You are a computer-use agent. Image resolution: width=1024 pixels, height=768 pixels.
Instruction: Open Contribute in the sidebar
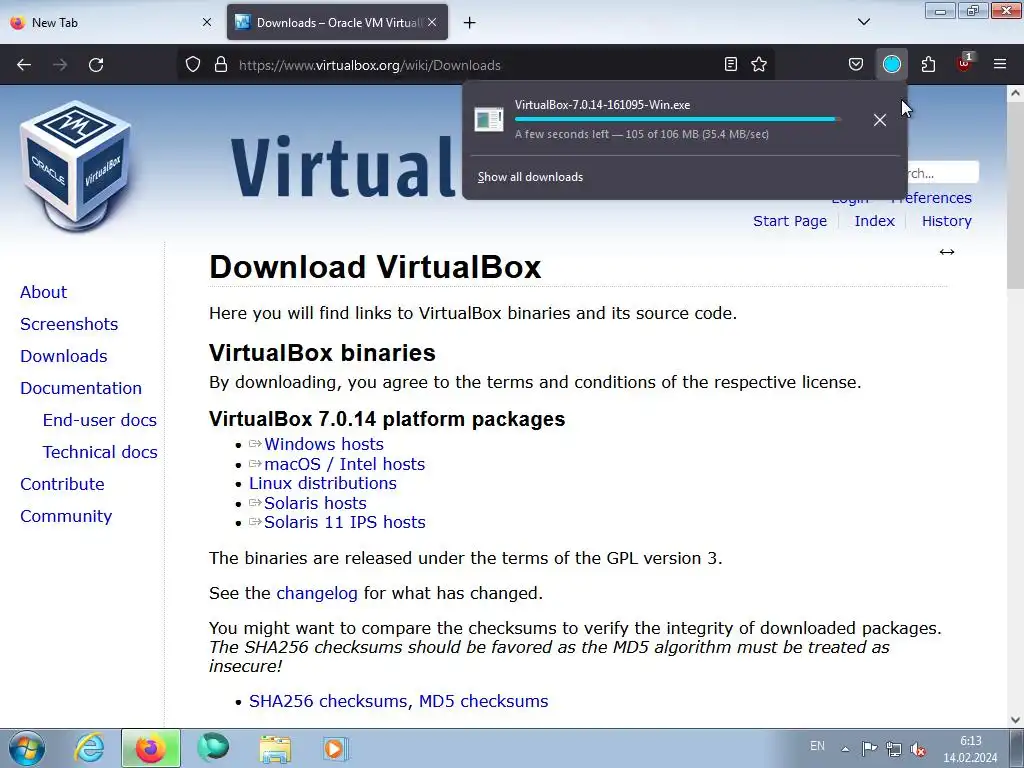(62, 484)
